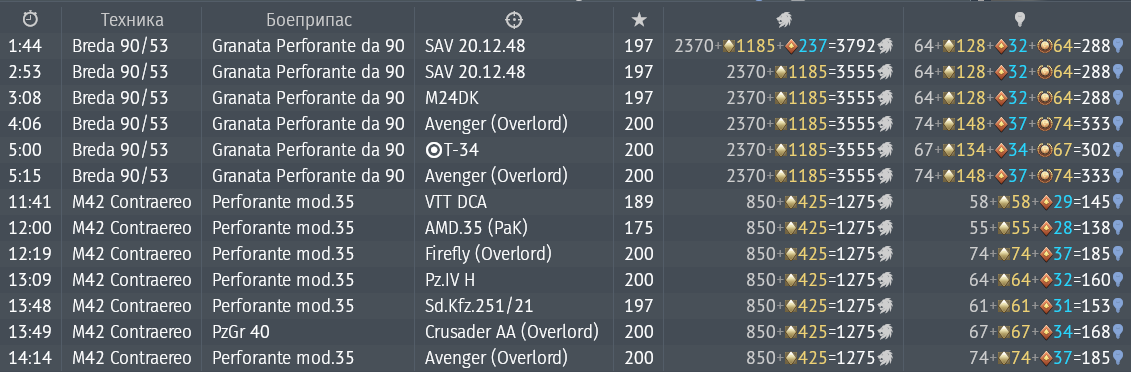Click the crosshair target column header icon
Screen dimensions: 1131x372
(x=514, y=19)
